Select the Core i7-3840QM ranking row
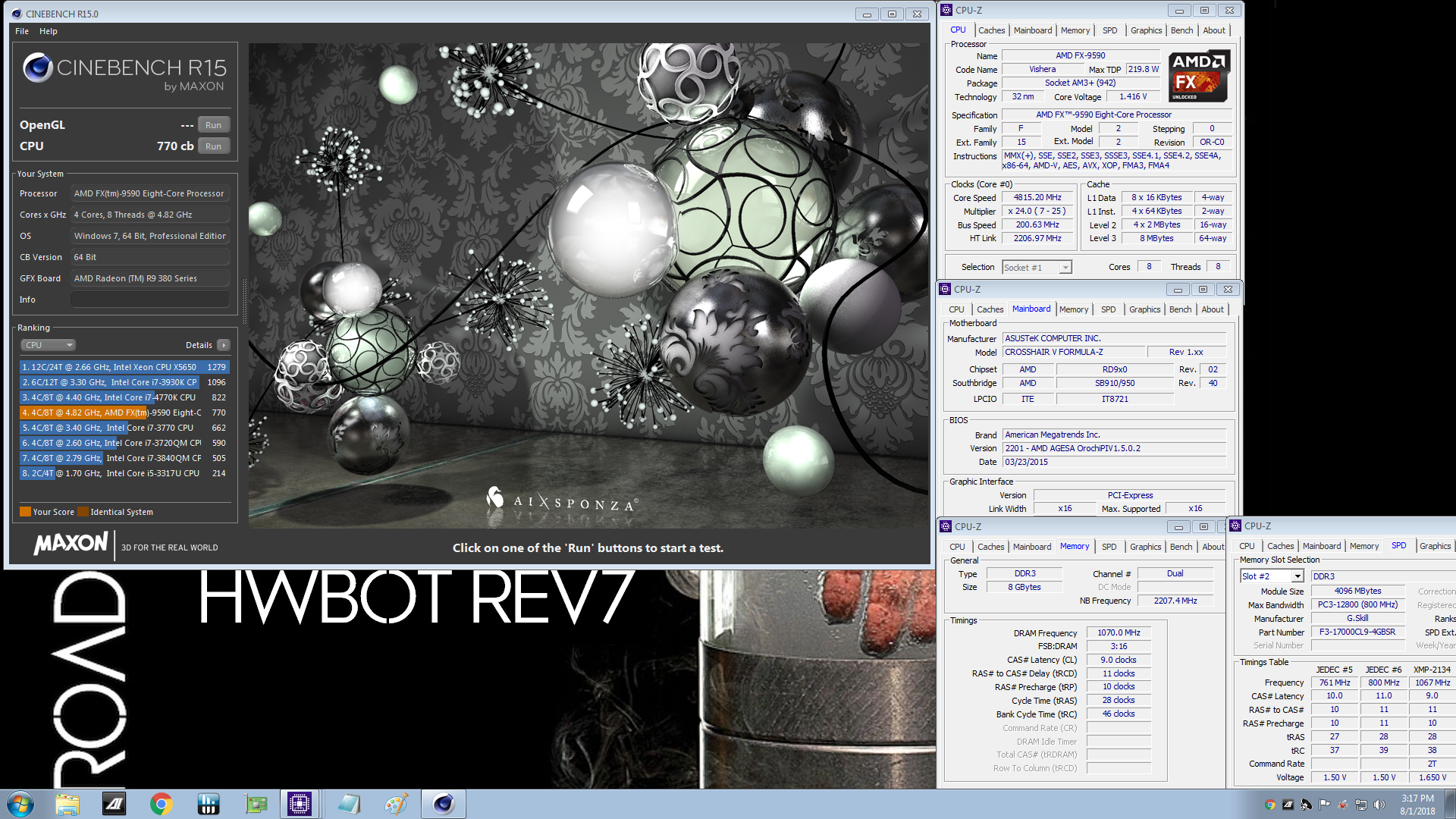The width and height of the screenshot is (1456, 819). tap(124, 458)
